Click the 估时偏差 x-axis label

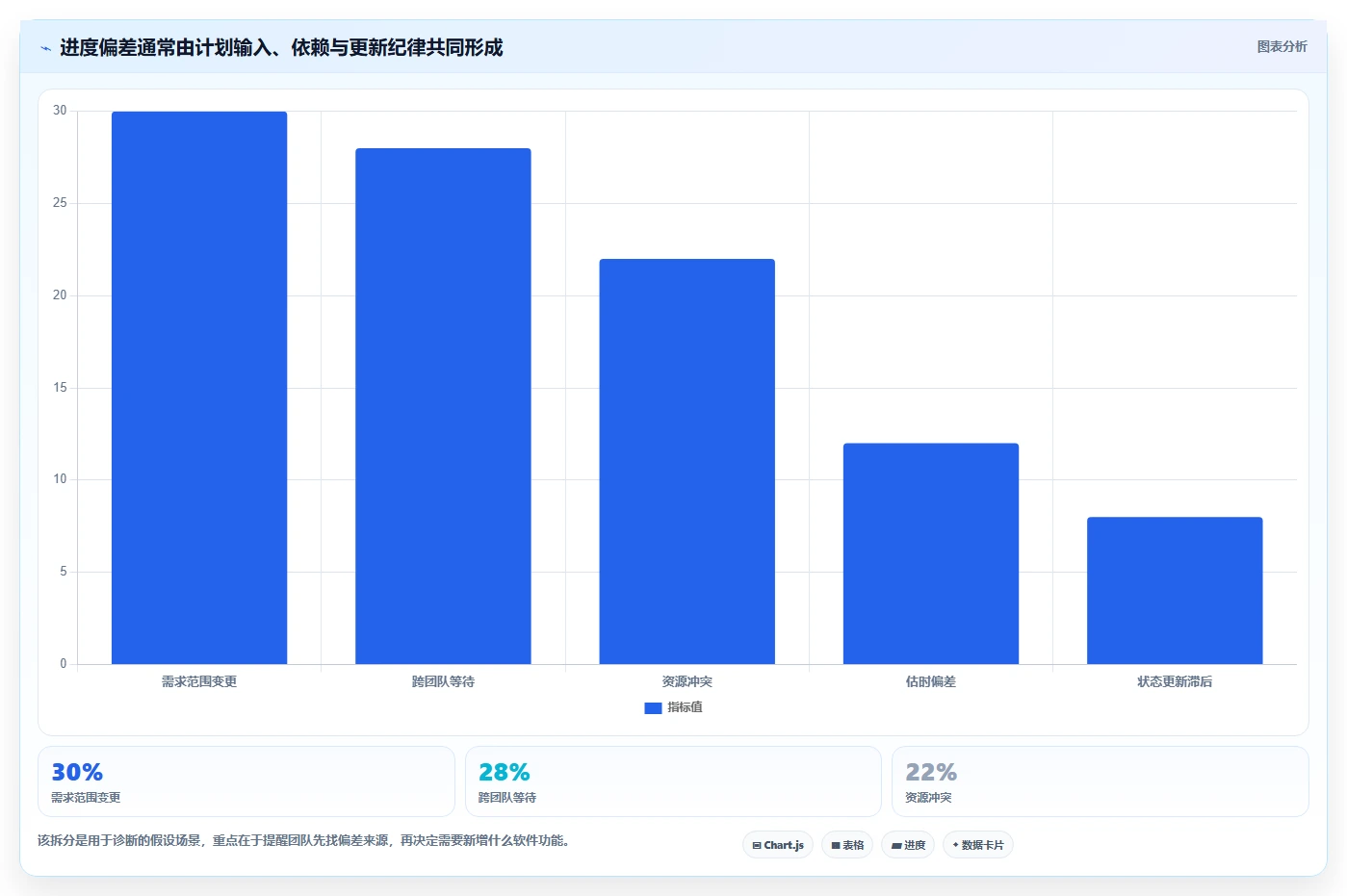tap(931, 681)
